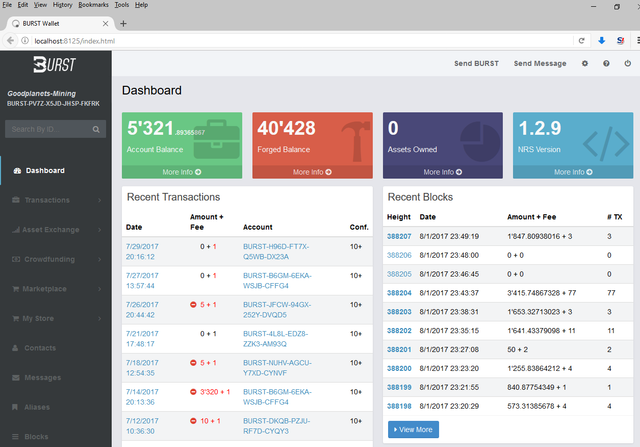Click the Contacts person icon
640x447 pixels.
pyautogui.click(x=16, y=348)
